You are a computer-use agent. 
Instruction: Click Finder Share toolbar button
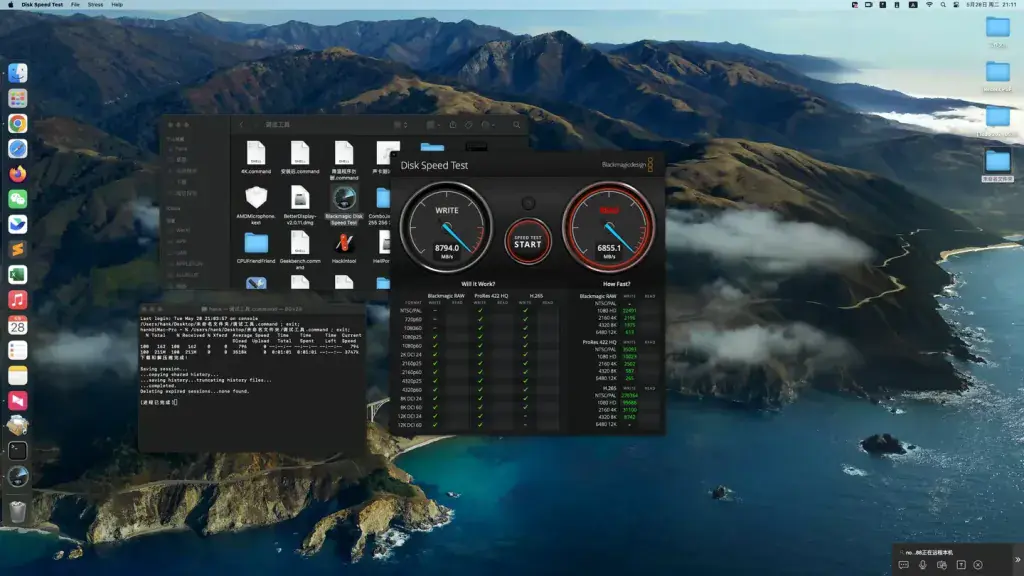pyautogui.click(x=453, y=125)
